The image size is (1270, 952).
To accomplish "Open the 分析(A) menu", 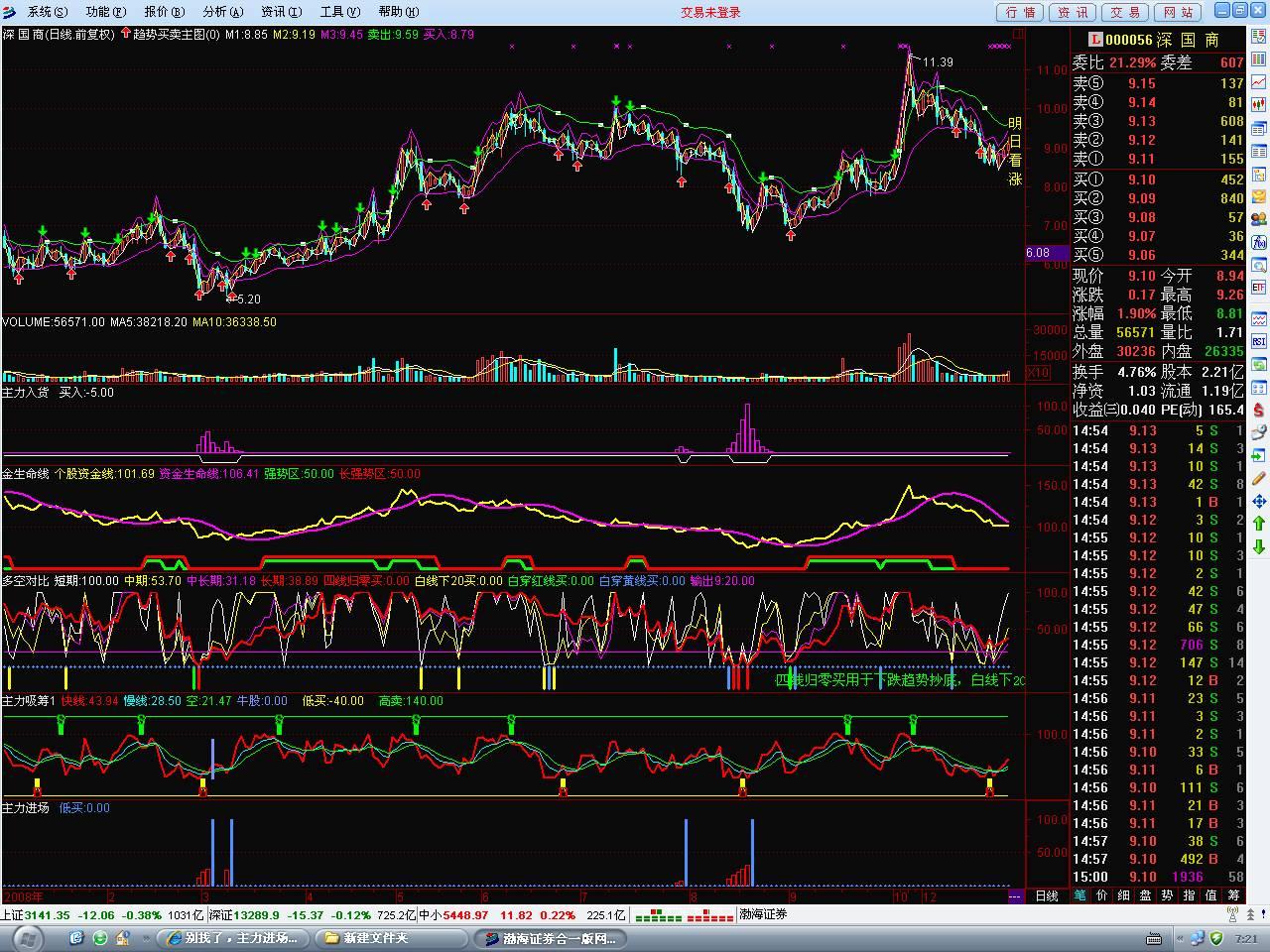I will point(222,12).
